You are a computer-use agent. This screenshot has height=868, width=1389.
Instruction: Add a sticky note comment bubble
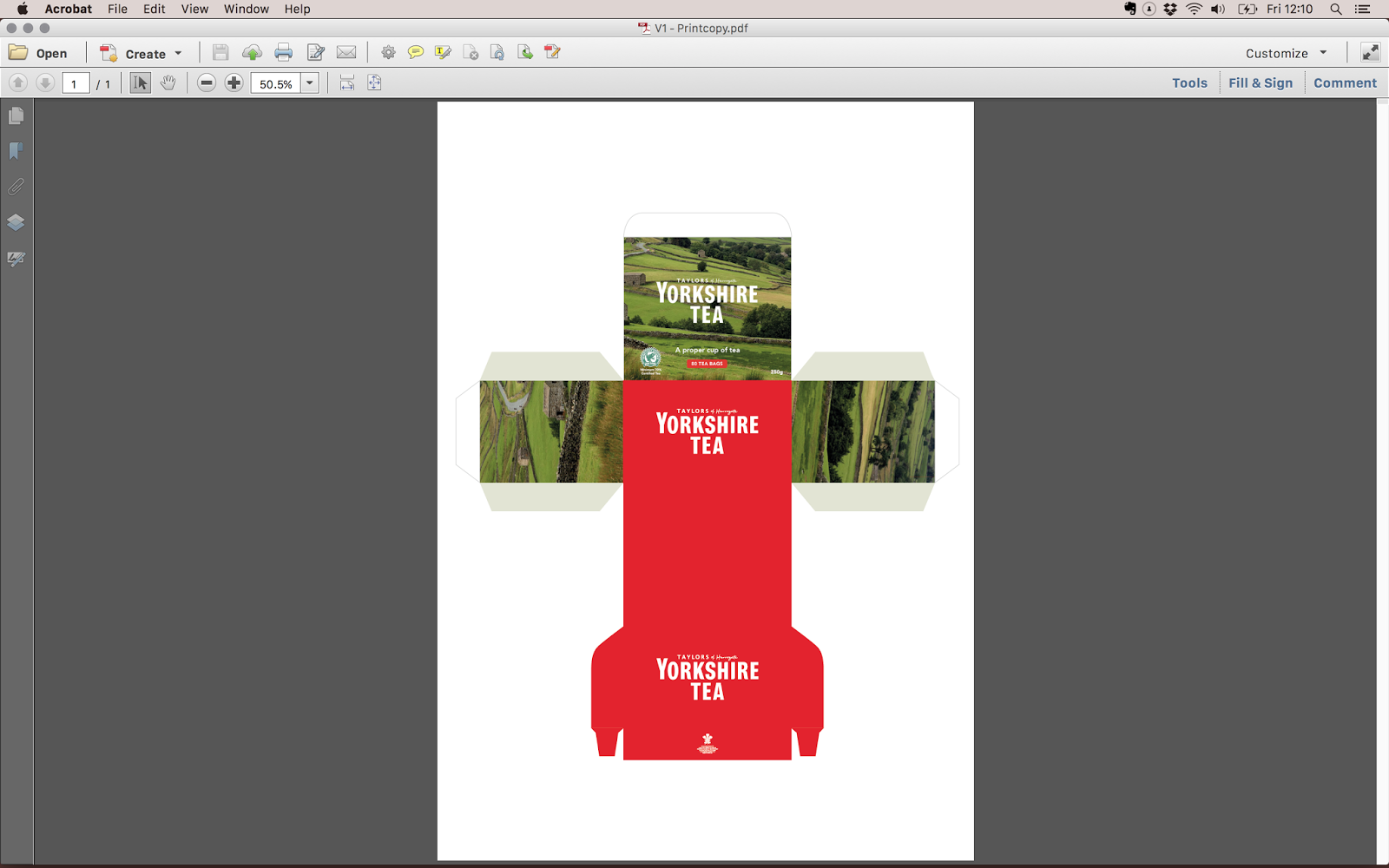(x=416, y=53)
